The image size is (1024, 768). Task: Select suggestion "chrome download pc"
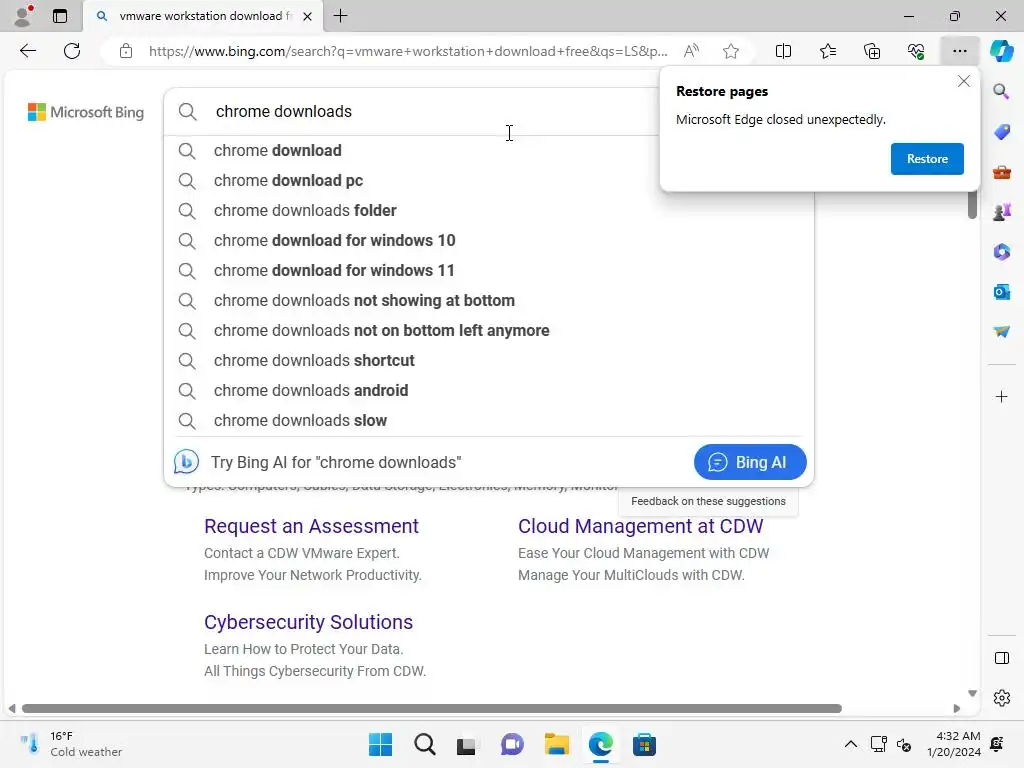point(488,180)
